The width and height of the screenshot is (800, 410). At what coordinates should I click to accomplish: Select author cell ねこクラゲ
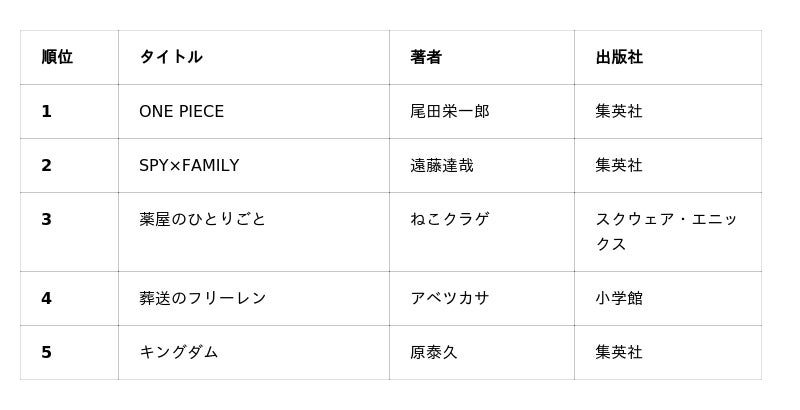click(450, 219)
